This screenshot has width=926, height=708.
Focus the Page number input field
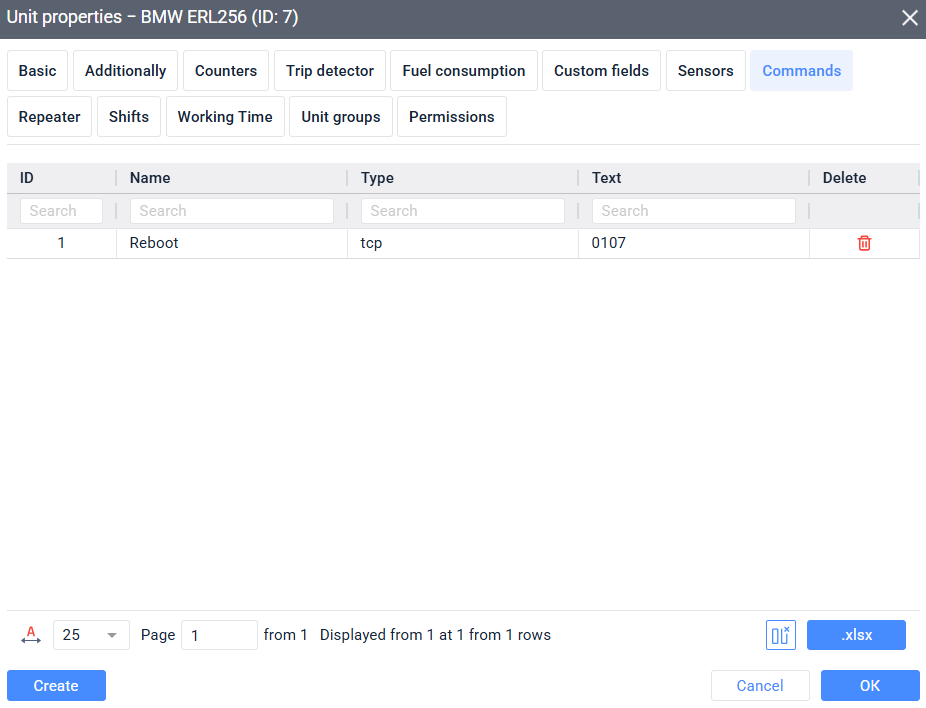tap(219, 635)
